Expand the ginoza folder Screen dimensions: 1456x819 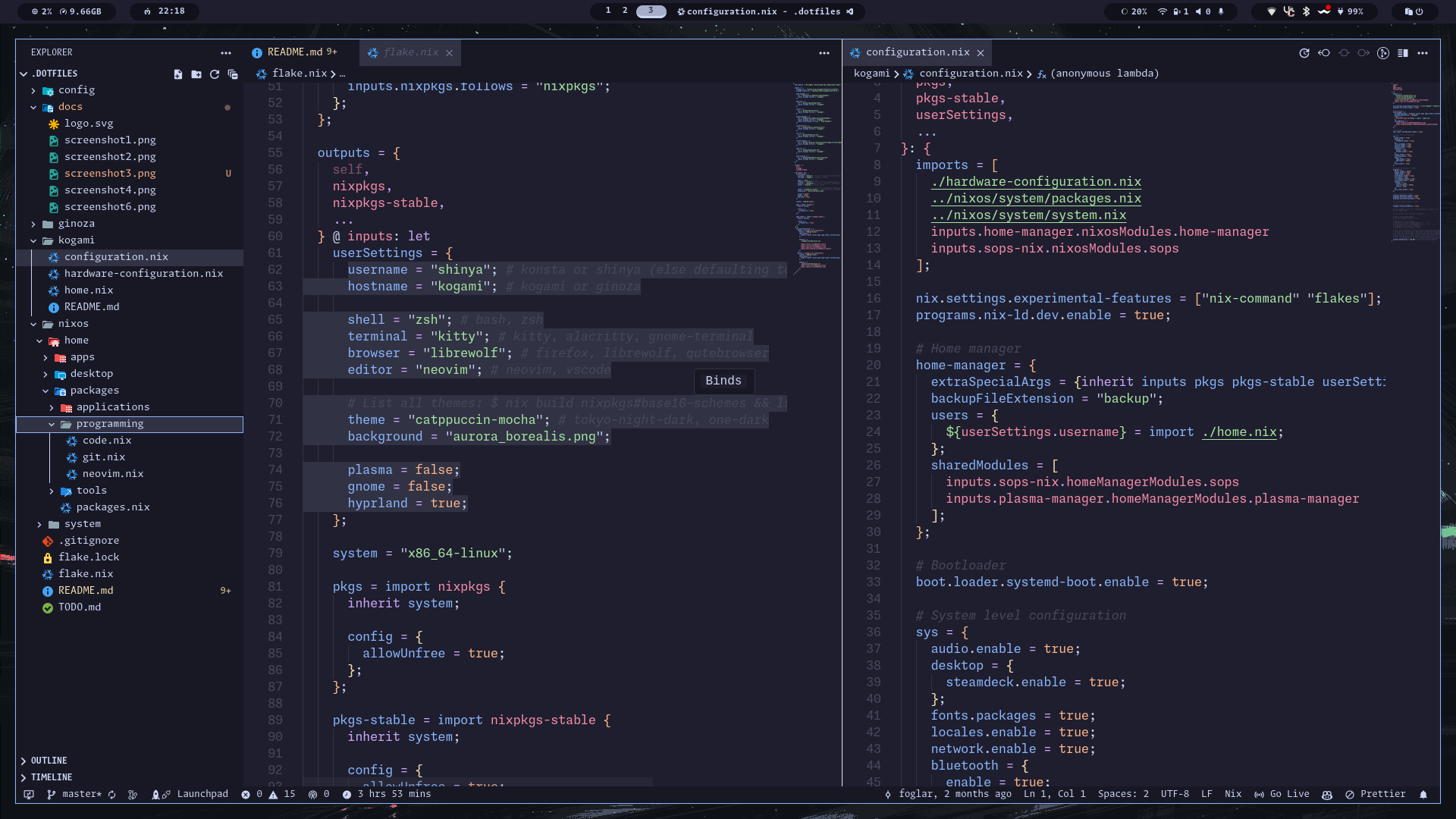click(76, 224)
